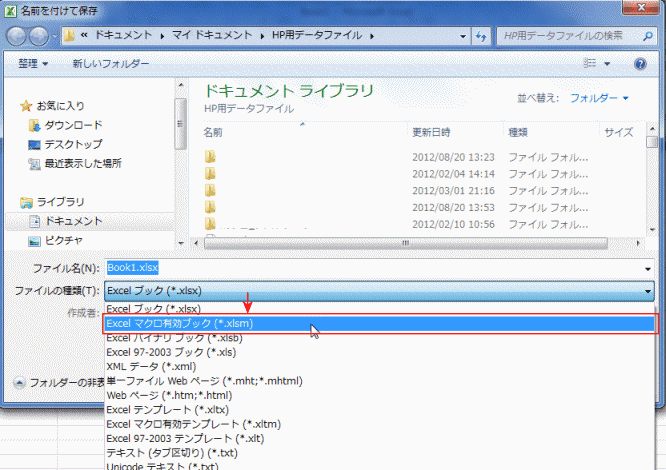The image size is (666, 470).
Task: Choose Excel テンプレート (*.xltx)
Action: click(x=379, y=410)
